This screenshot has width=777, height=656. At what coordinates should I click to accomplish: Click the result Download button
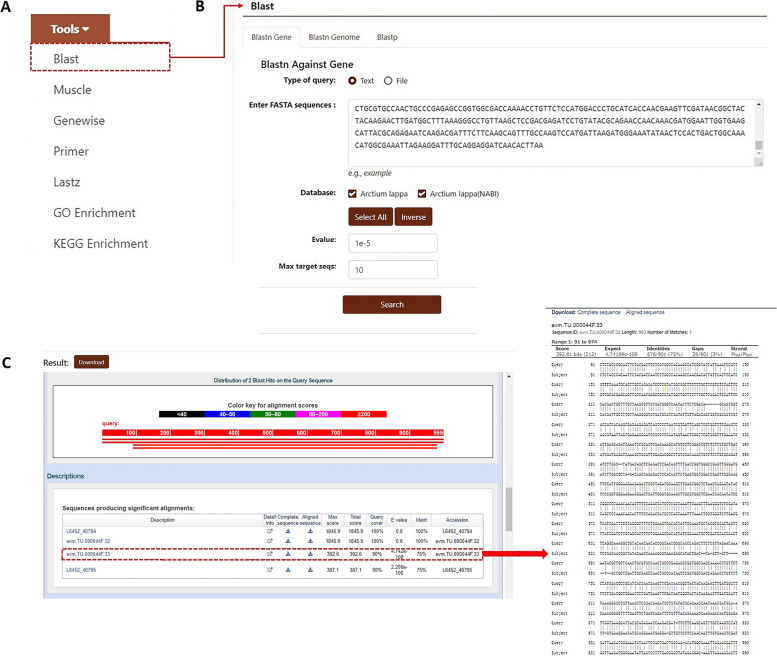coord(90,362)
